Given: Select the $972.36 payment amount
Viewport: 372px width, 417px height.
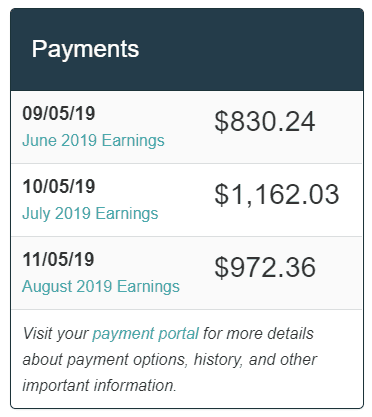Looking at the screenshot, I should [265, 268].
